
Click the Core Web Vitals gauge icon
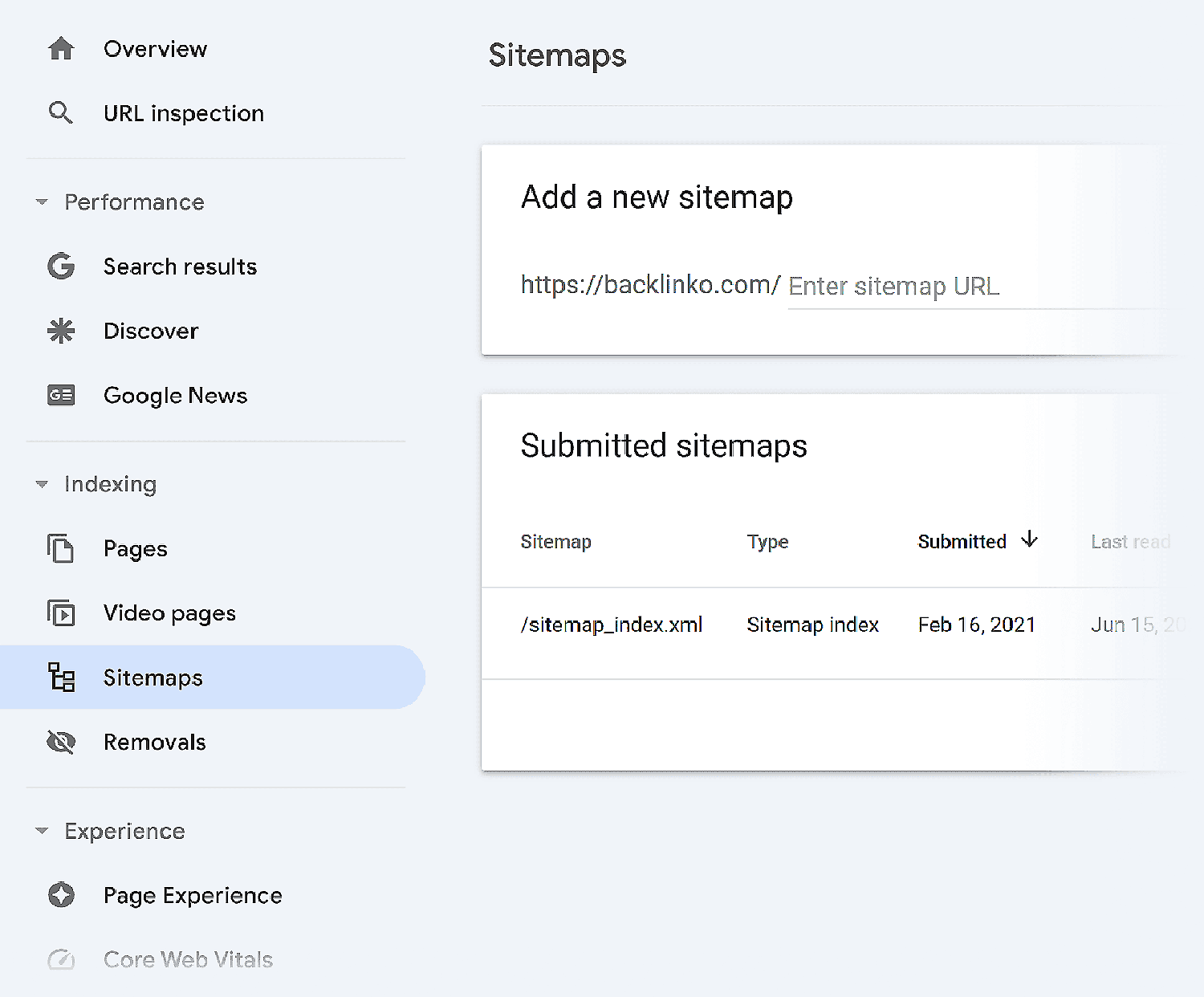[61, 959]
